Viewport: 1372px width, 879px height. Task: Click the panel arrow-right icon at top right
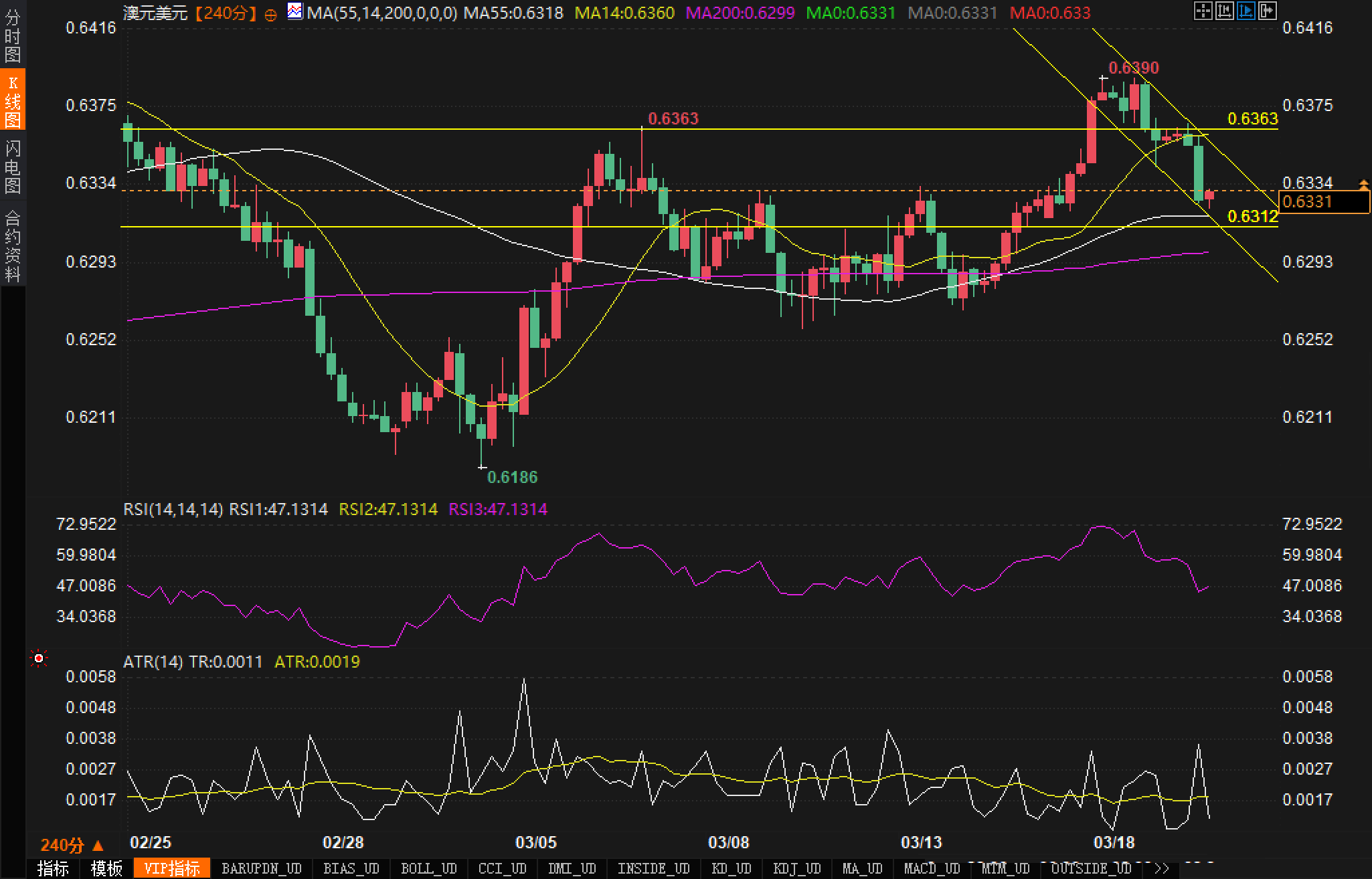[x=1267, y=11]
